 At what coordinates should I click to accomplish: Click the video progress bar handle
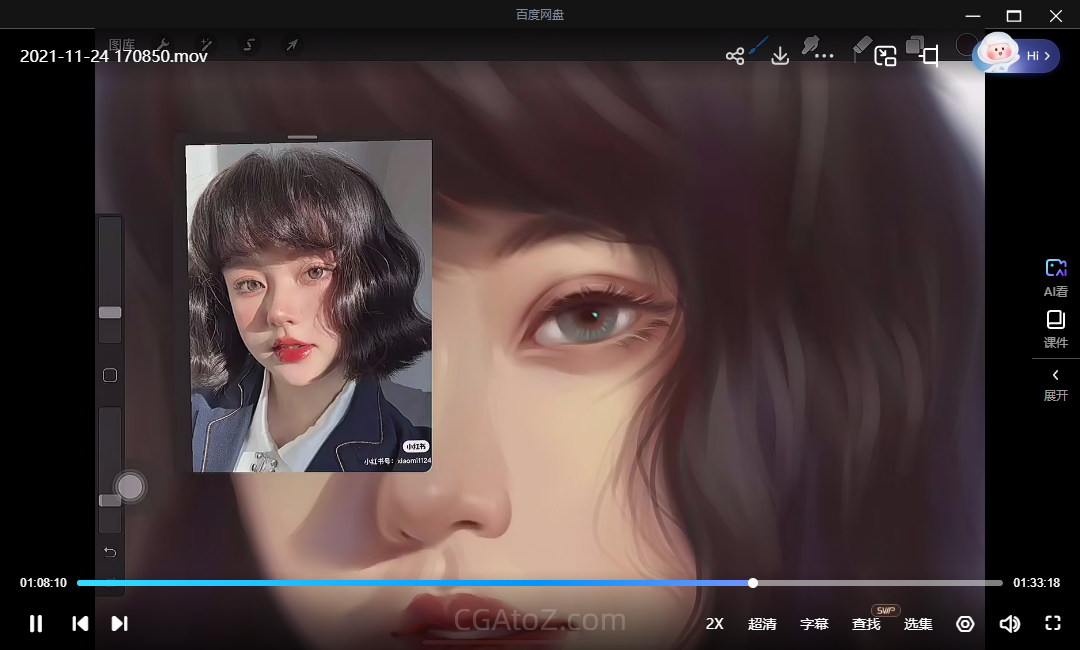[x=753, y=583]
